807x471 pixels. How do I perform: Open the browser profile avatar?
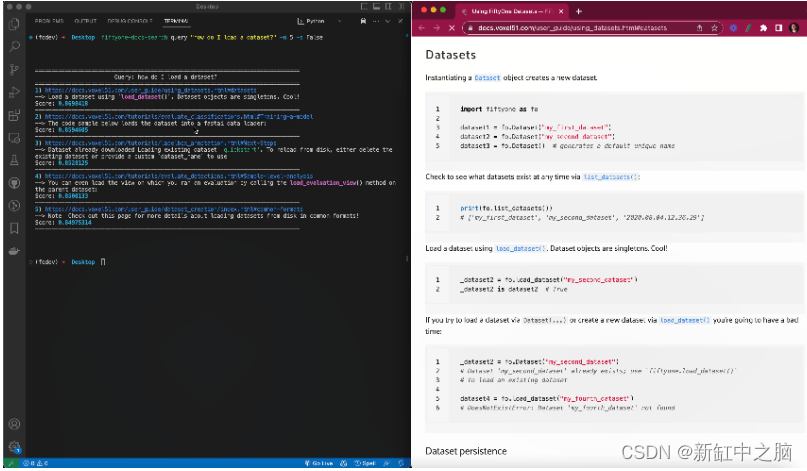click(x=794, y=28)
